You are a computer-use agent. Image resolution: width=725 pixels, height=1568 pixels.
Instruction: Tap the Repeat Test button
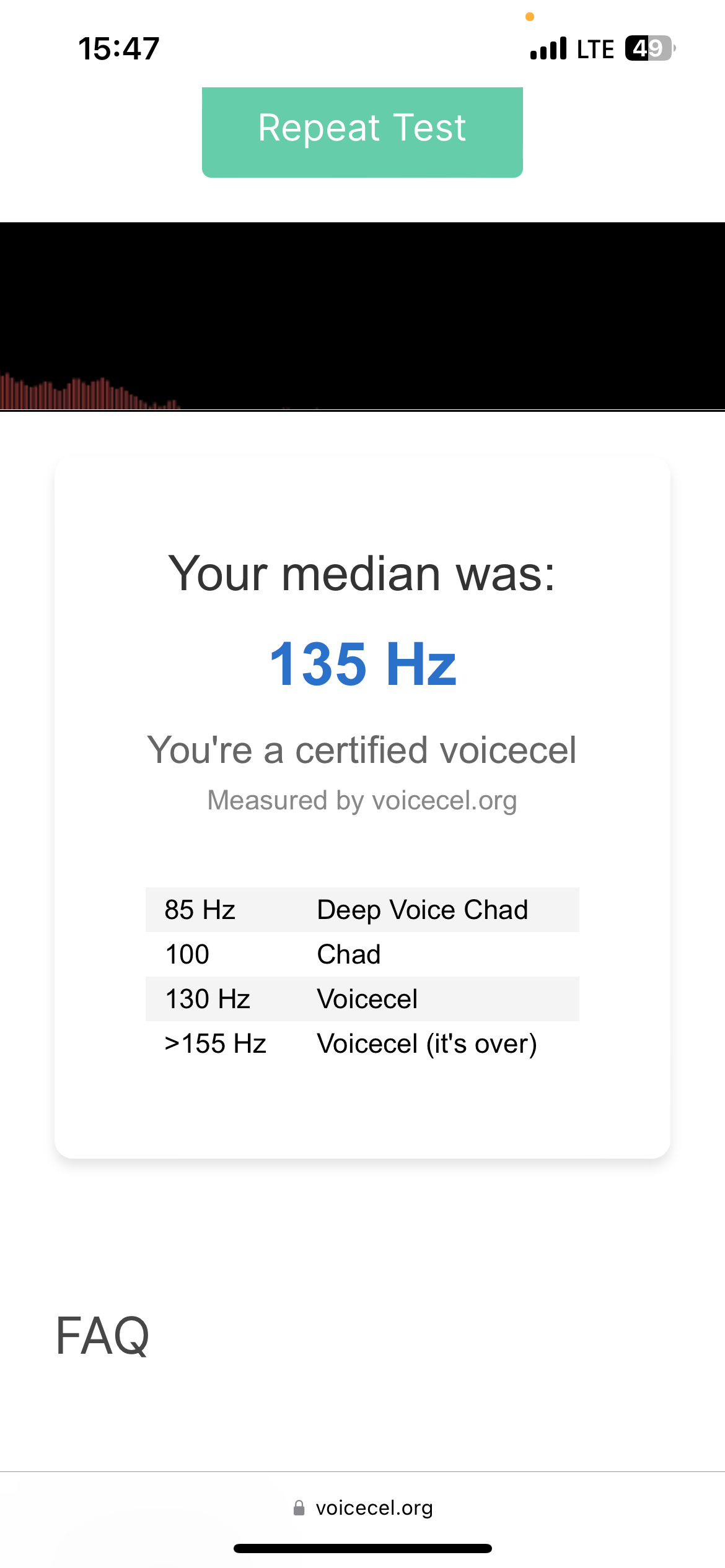click(362, 132)
